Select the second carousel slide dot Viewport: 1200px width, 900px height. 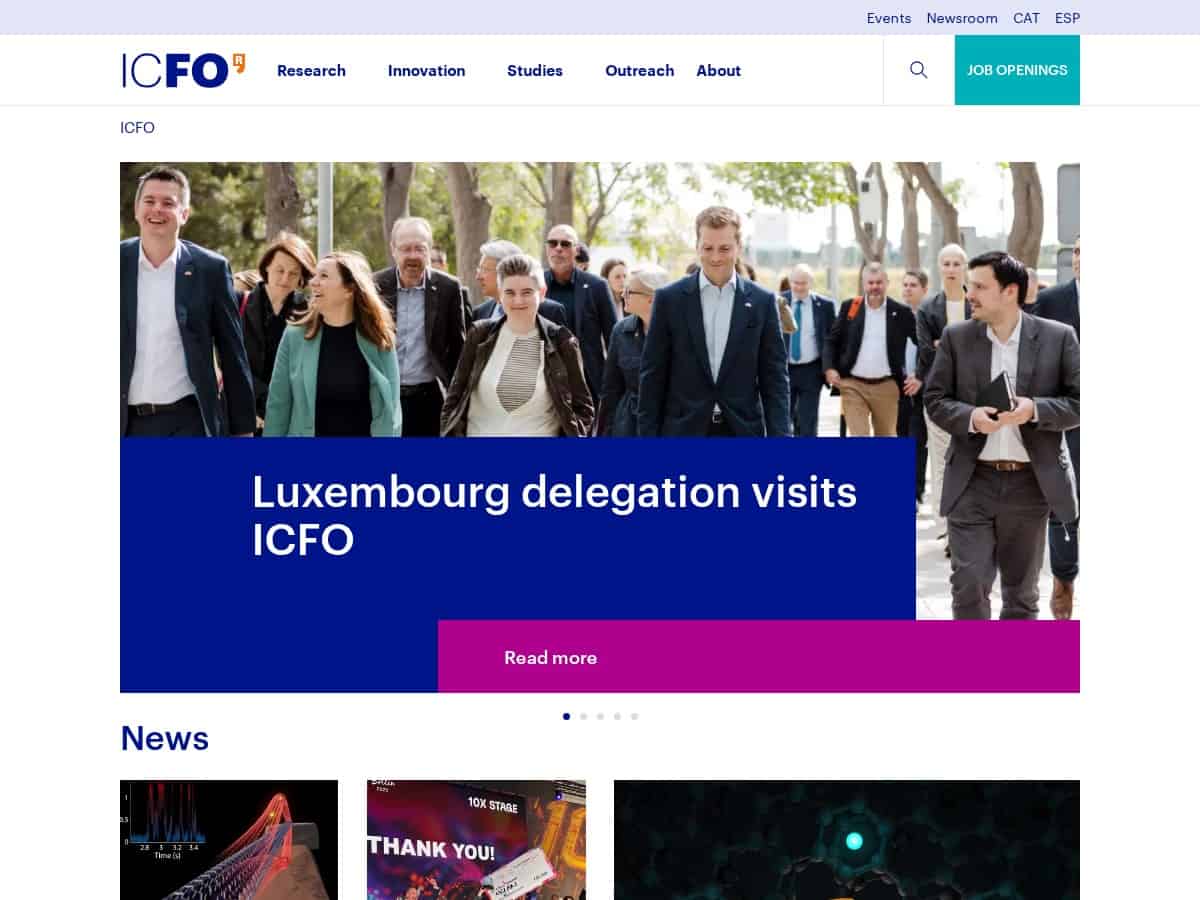pyautogui.click(x=584, y=716)
